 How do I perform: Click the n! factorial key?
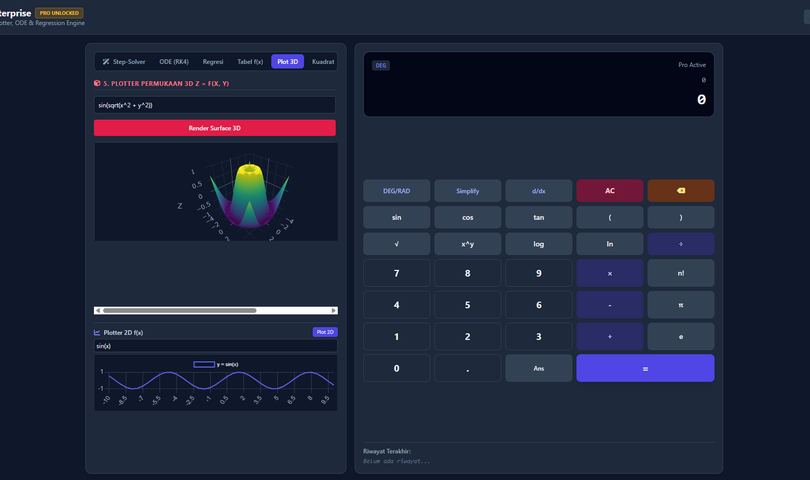click(681, 273)
